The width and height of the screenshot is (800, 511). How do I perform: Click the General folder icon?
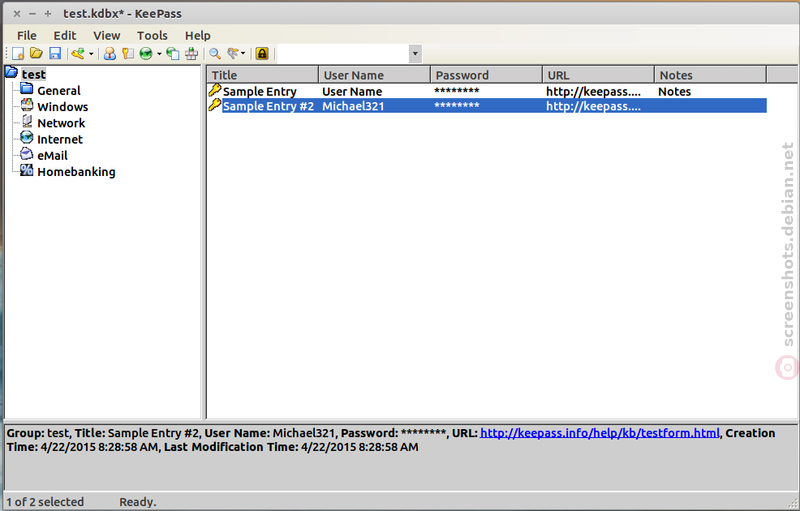coord(27,89)
